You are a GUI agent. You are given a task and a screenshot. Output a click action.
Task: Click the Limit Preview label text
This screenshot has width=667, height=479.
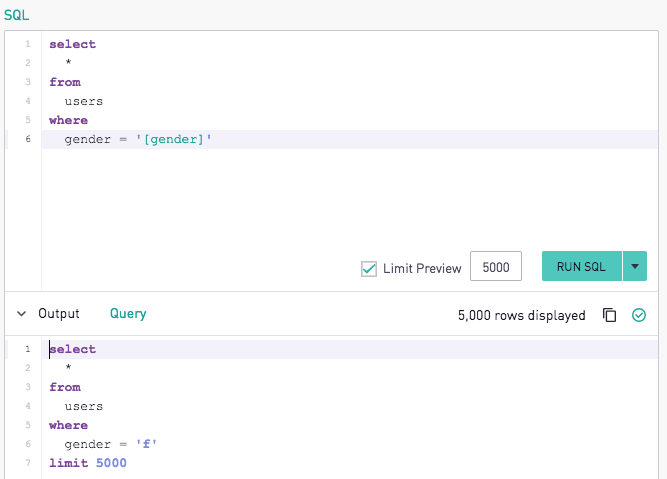(x=422, y=268)
